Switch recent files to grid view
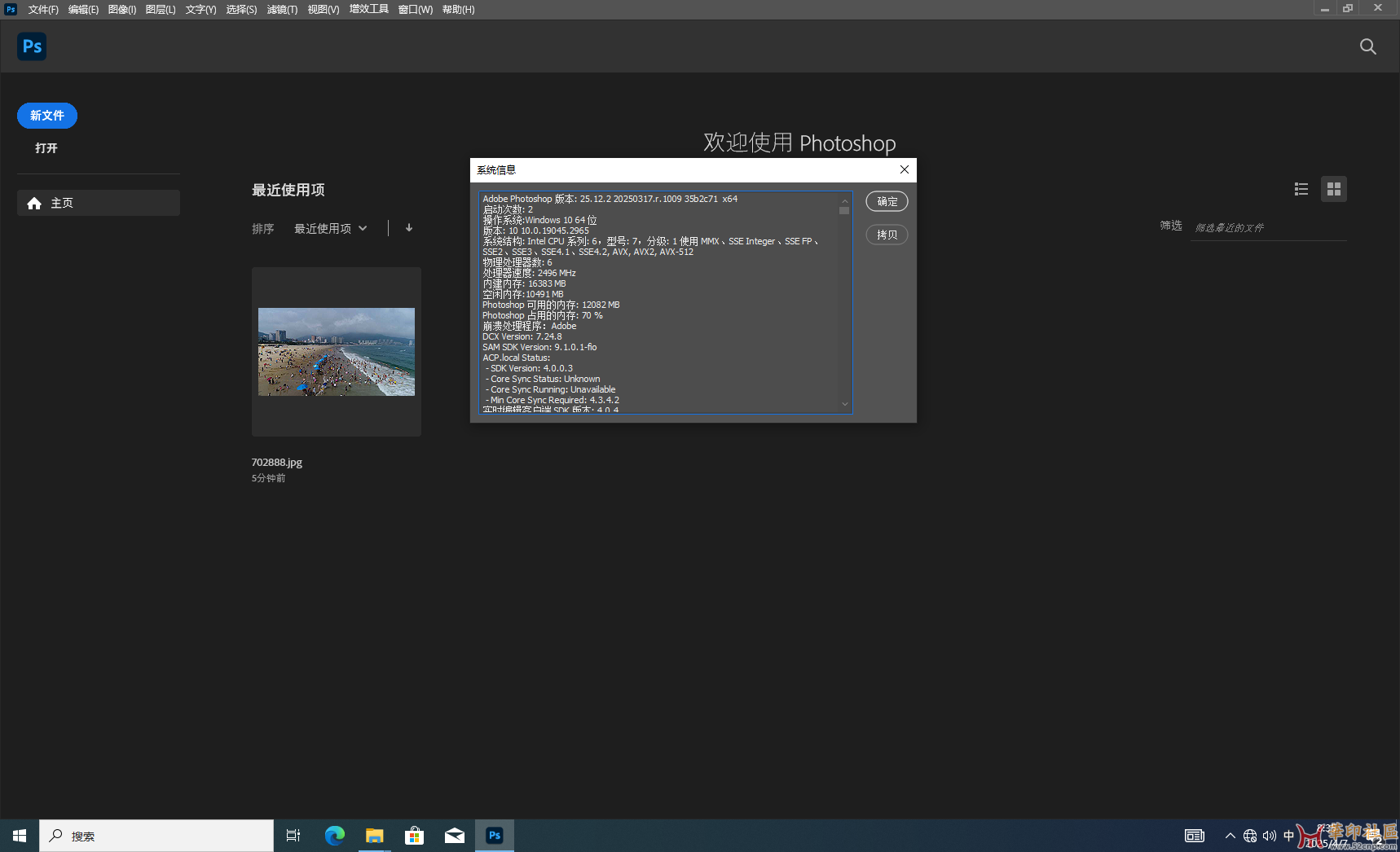This screenshot has height=852, width=1400. point(1334,189)
